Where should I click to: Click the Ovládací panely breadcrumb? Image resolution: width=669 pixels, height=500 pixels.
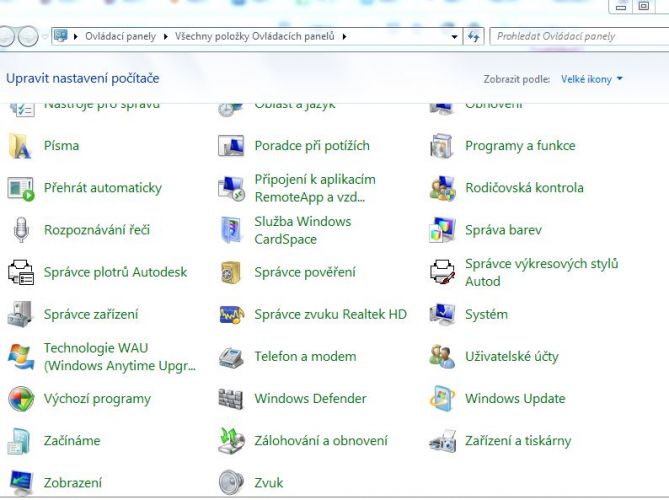point(120,36)
